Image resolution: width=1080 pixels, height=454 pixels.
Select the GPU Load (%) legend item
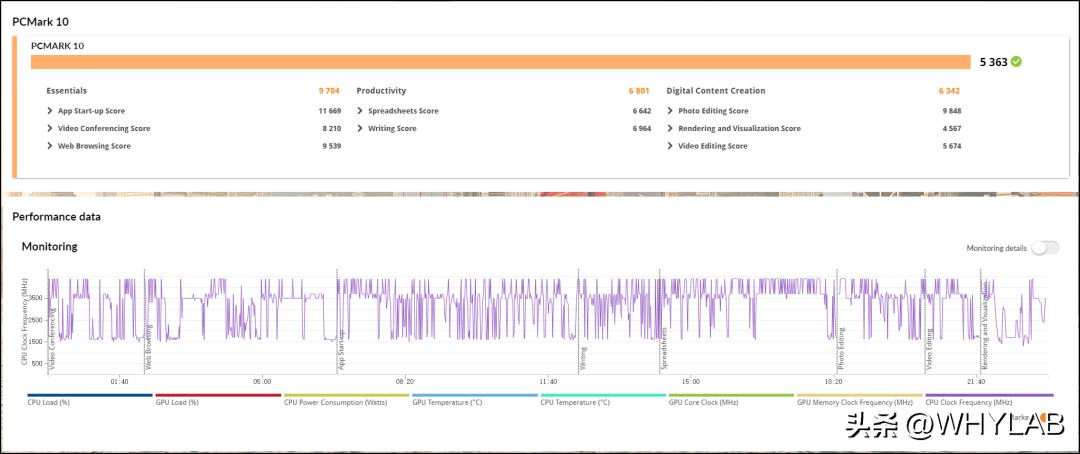pyautogui.click(x=177, y=402)
